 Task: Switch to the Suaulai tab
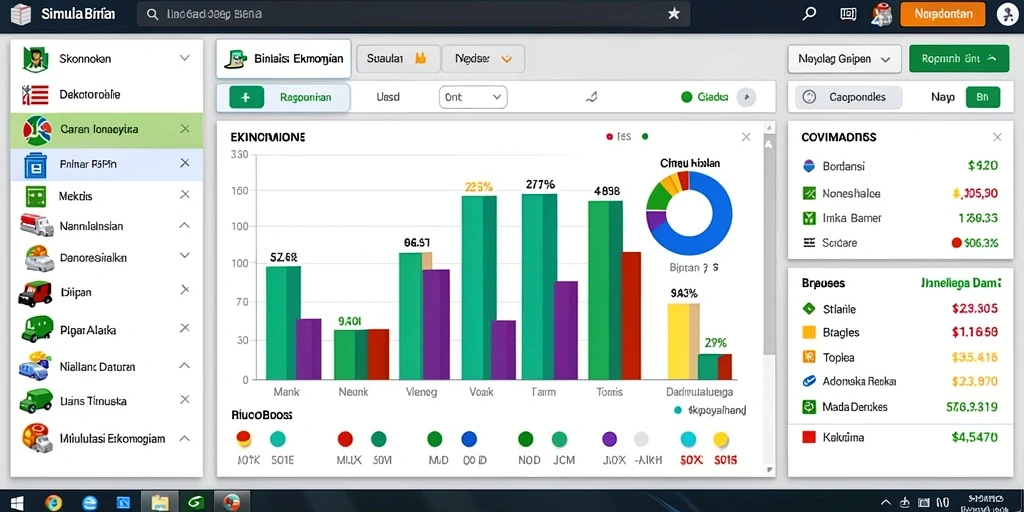(x=396, y=58)
